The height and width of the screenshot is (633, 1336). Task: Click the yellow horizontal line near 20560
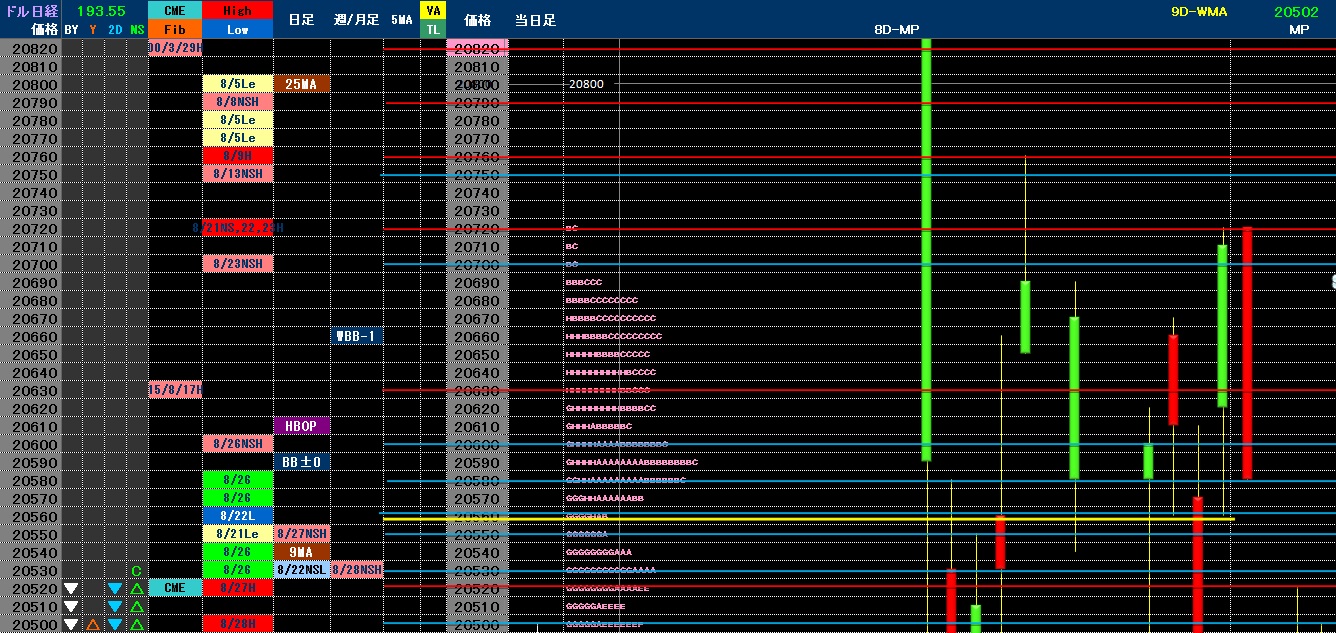(x=808, y=519)
